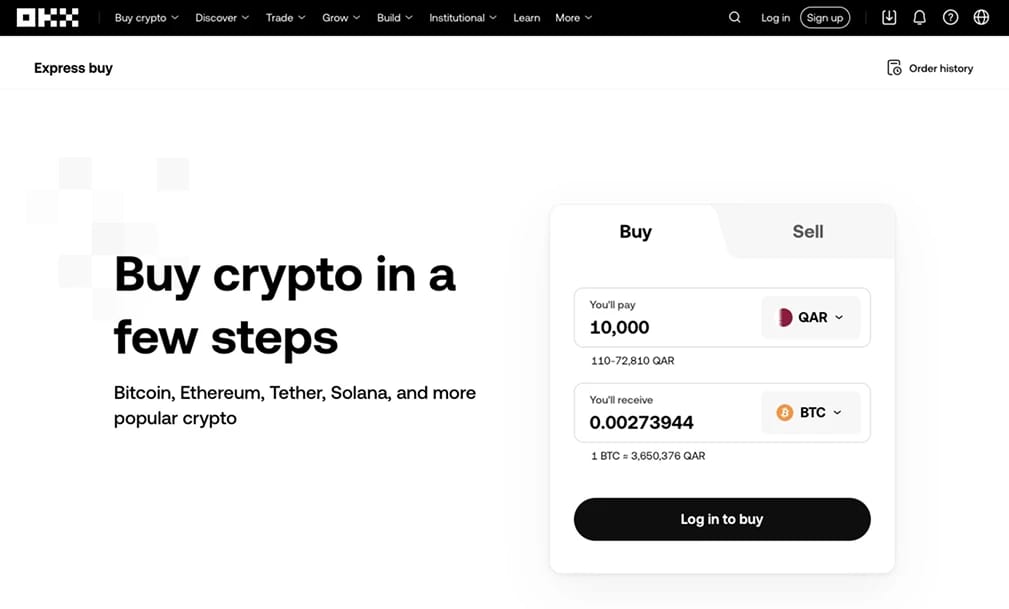
Task: Open the Learn menu item
Action: 526,18
